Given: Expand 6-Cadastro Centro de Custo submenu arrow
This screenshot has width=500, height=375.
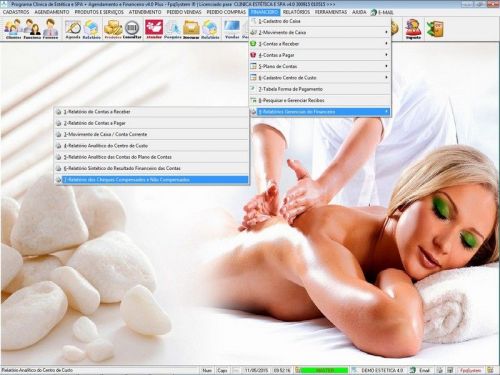Looking at the screenshot, I should coord(386,77).
